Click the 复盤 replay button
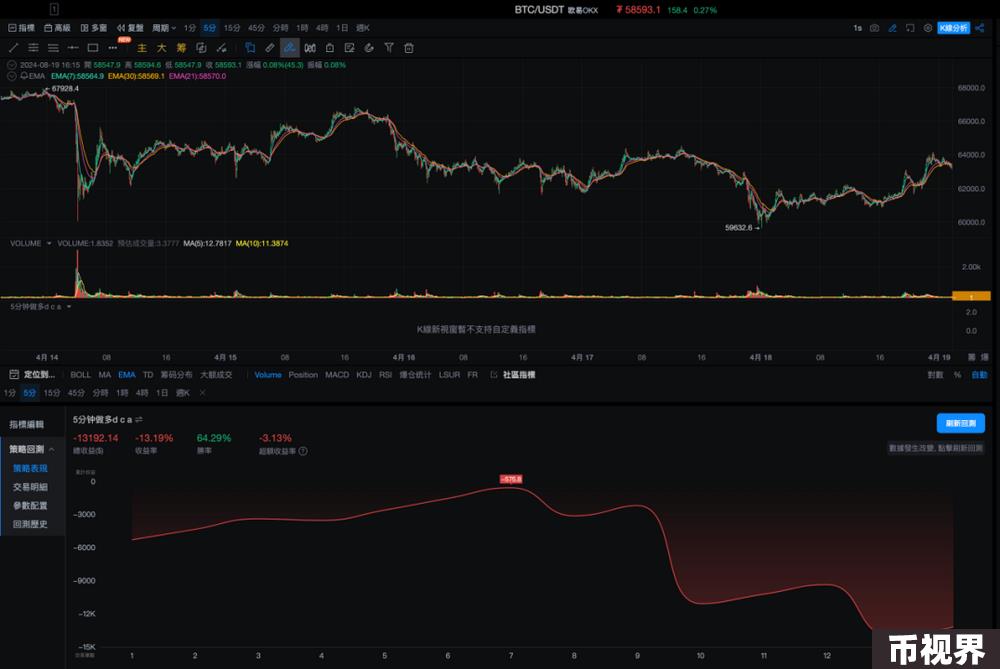The image size is (1000, 669). [130, 28]
